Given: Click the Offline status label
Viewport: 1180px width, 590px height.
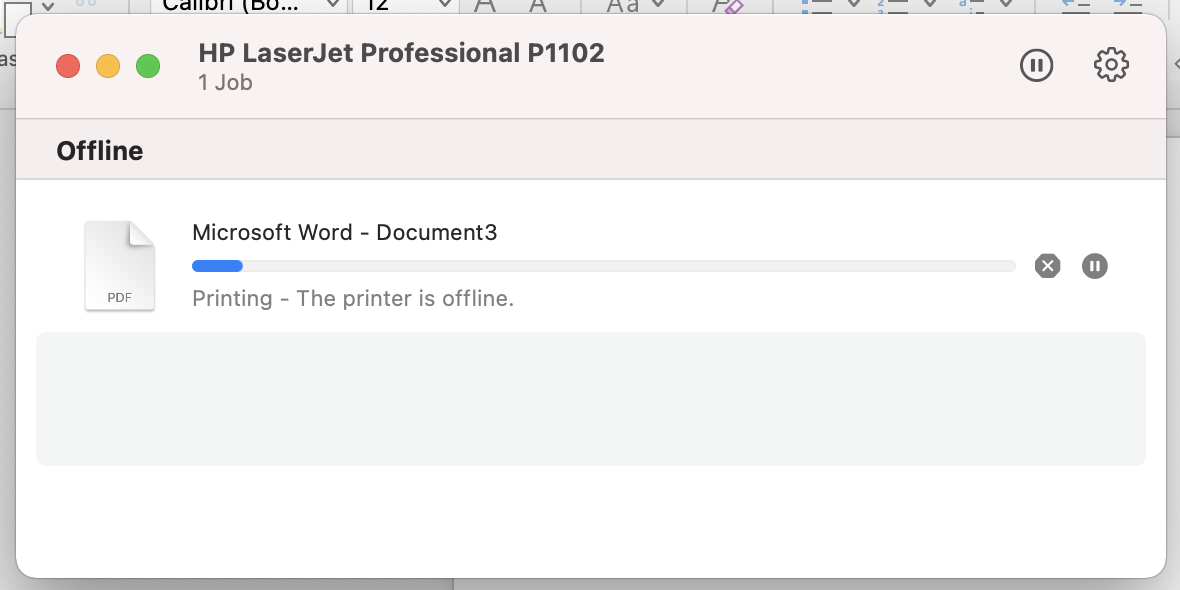Looking at the screenshot, I should pos(100,151).
